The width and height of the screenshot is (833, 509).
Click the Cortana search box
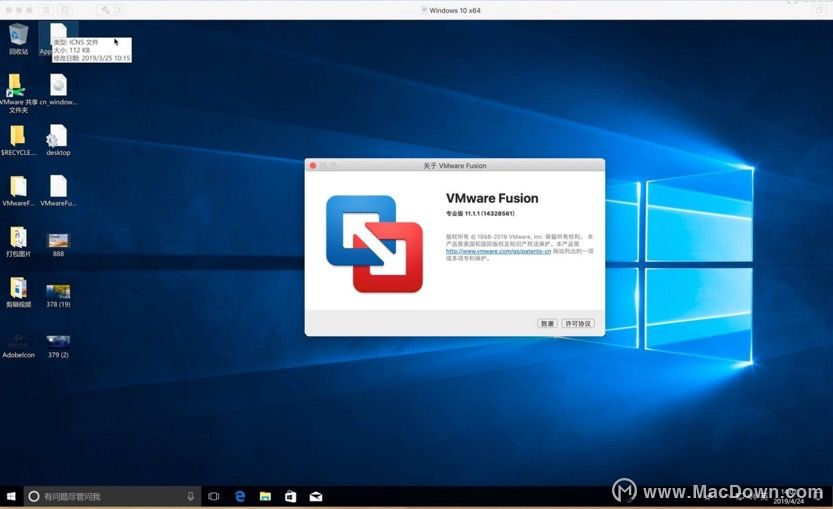coord(113,496)
